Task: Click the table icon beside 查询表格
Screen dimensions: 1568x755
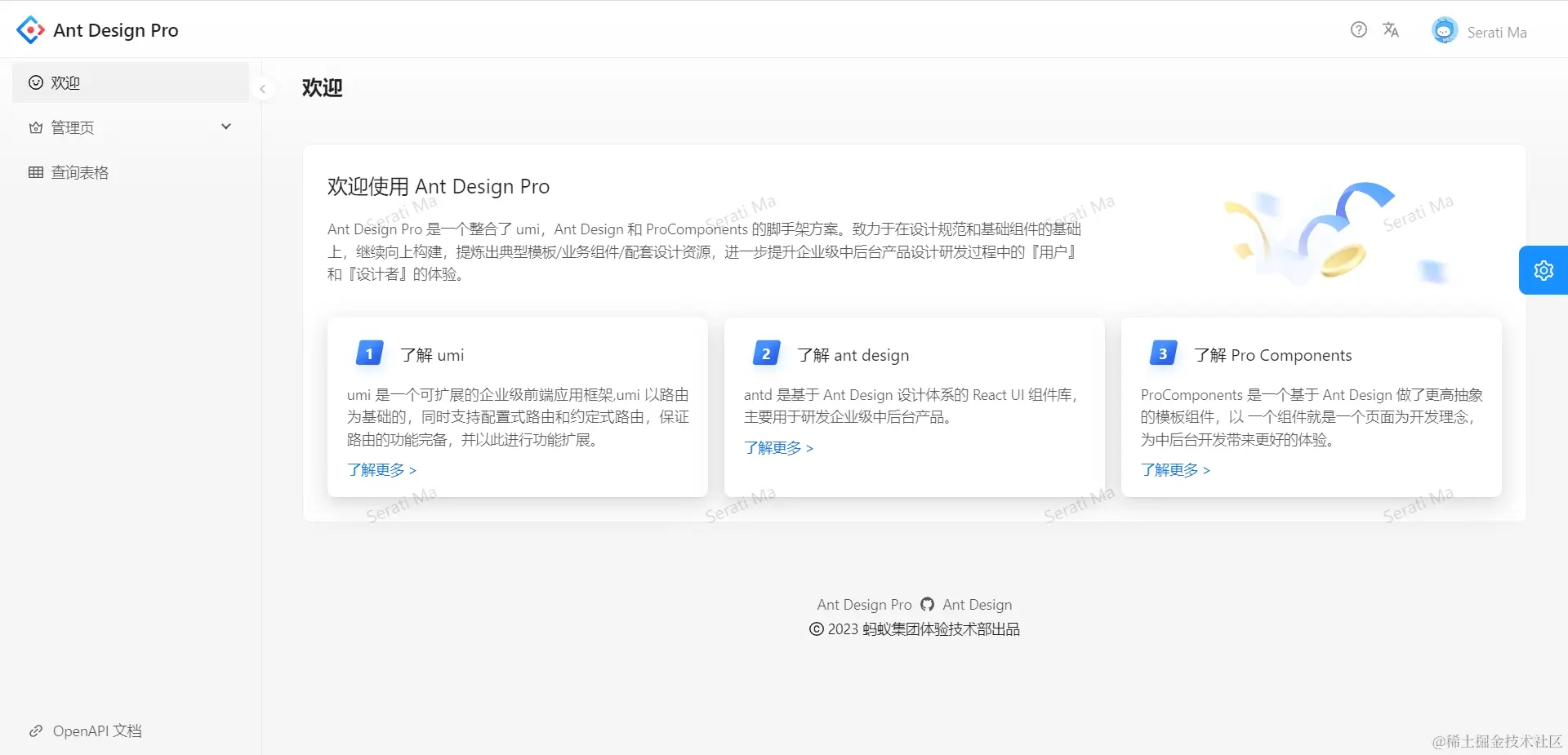Action: (x=36, y=172)
